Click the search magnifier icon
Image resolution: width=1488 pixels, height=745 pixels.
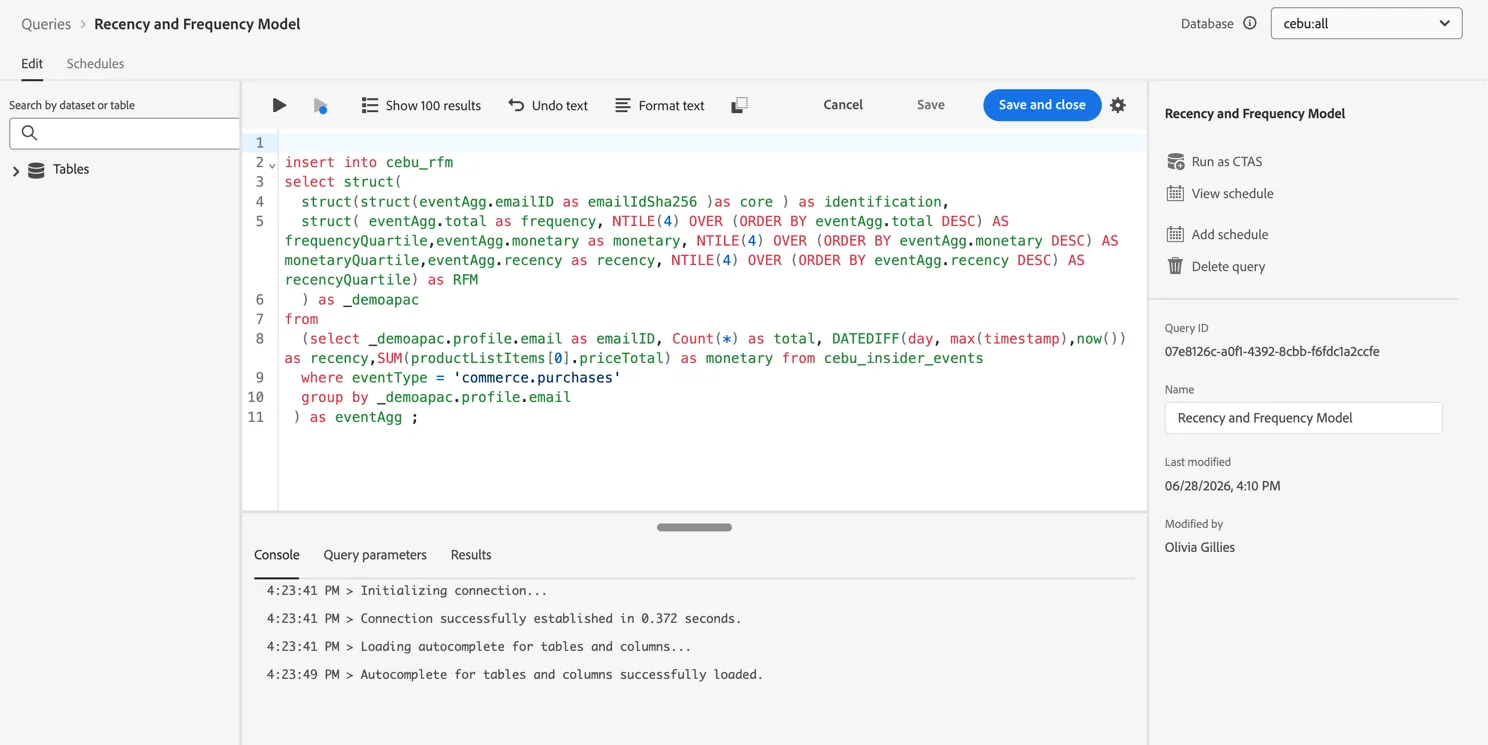coord(29,133)
